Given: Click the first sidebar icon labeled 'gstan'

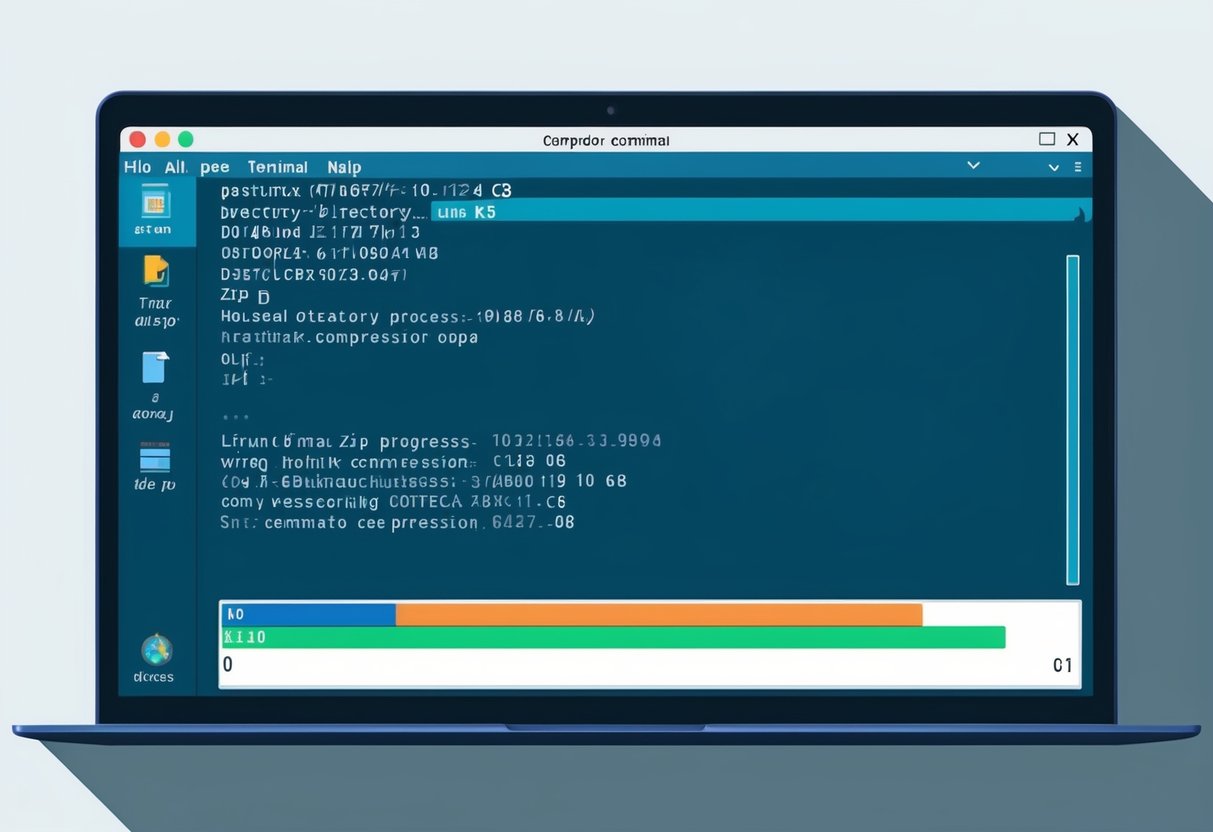Looking at the screenshot, I should pos(154,202).
